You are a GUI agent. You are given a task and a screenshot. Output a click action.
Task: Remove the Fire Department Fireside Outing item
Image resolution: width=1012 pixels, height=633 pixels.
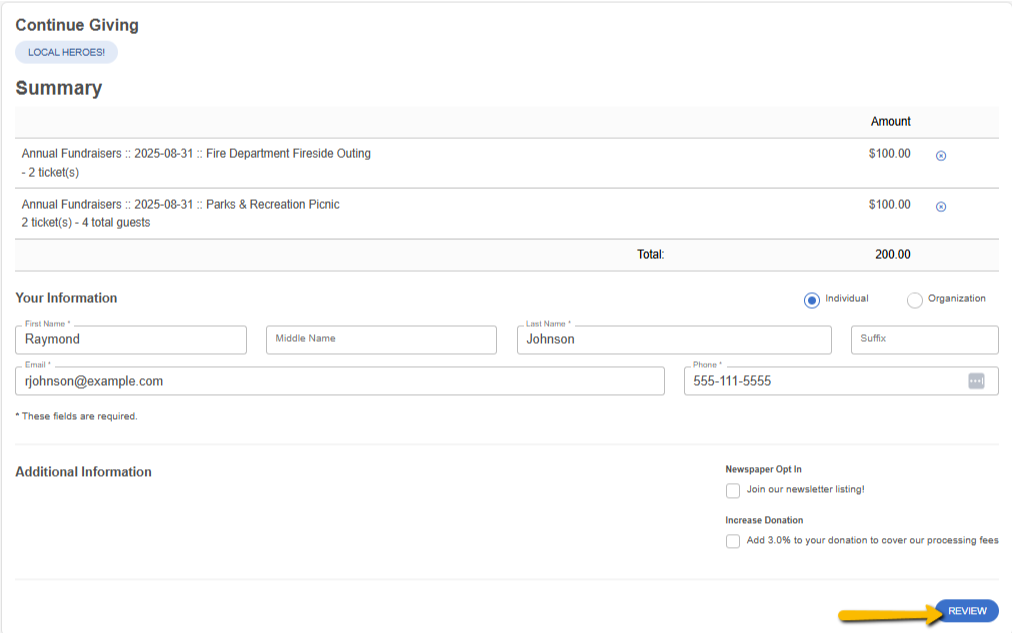point(941,156)
